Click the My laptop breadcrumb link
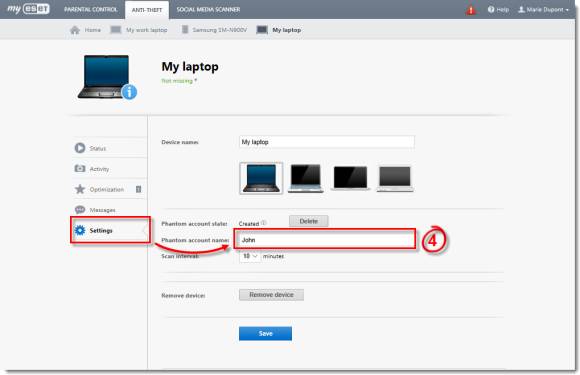Viewport: 580px width, 375px height. [287, 30]
